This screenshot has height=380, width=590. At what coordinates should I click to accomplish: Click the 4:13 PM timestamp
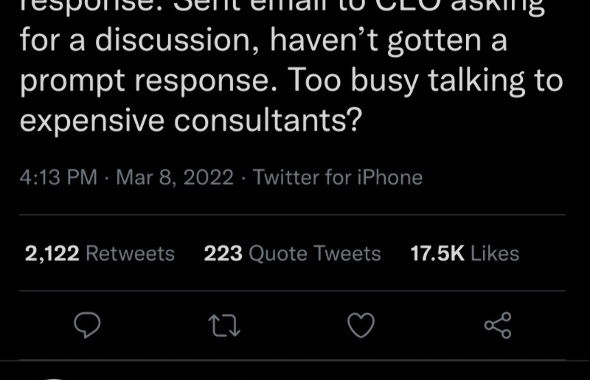coord(58,177)
